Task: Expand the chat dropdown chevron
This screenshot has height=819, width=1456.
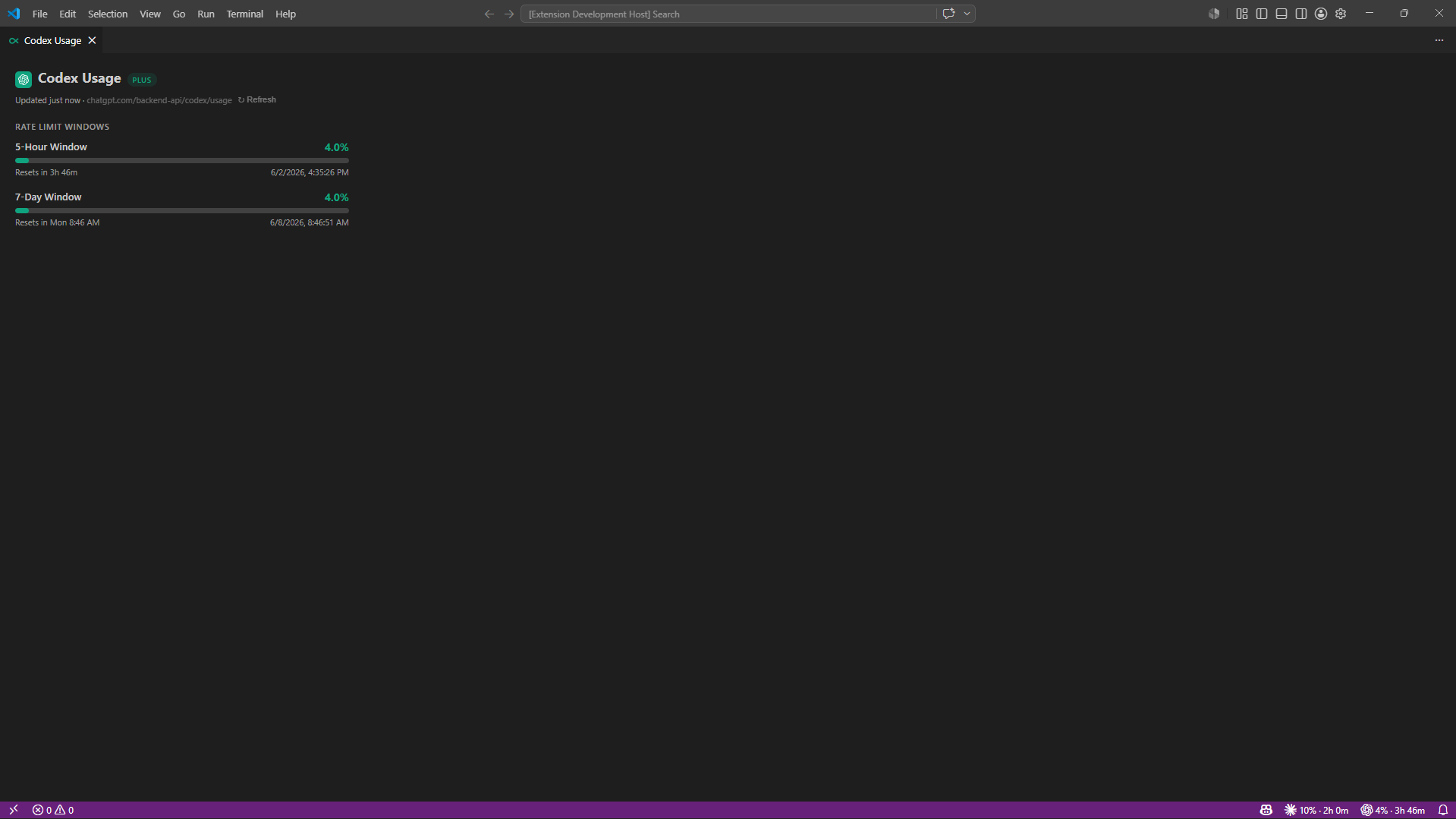Action: [967, 14]
